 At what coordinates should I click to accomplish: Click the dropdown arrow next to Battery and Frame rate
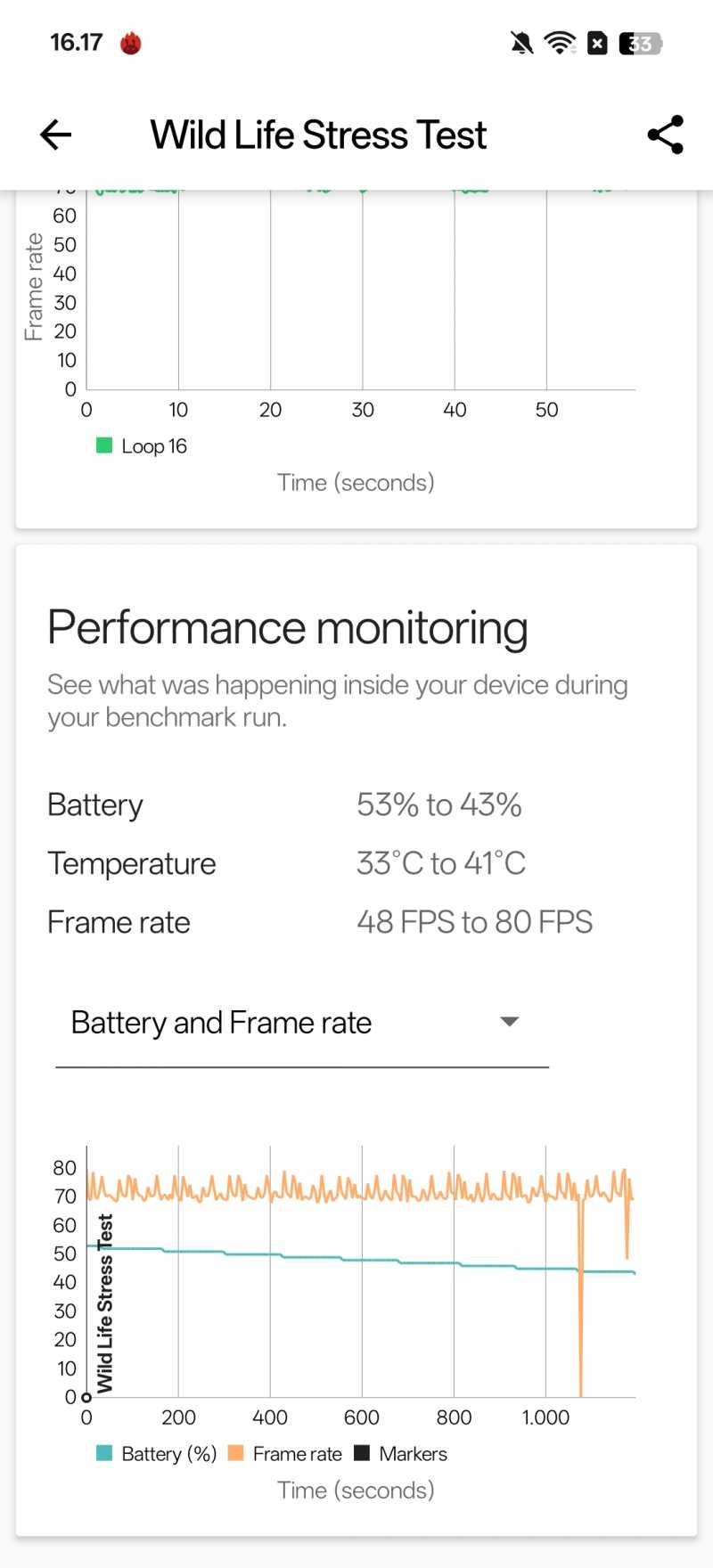510,1022
